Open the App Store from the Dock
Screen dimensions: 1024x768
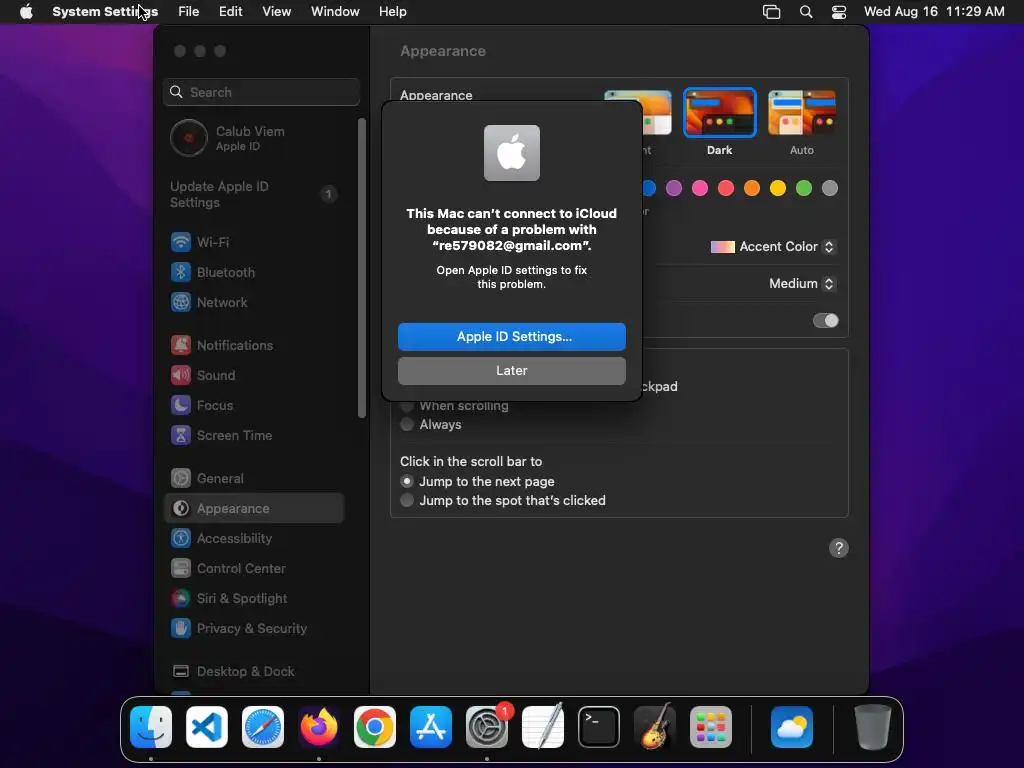coord(431,727)
